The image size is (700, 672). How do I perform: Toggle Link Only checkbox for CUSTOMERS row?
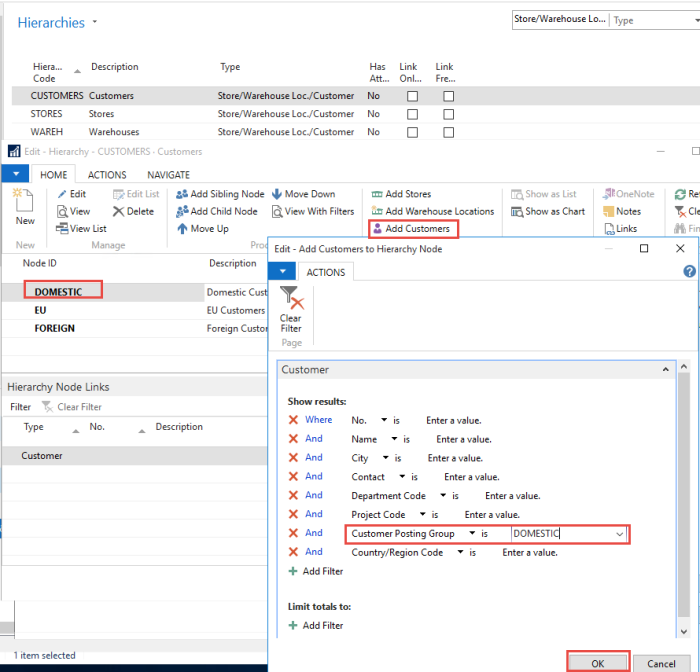click(412, 96)
